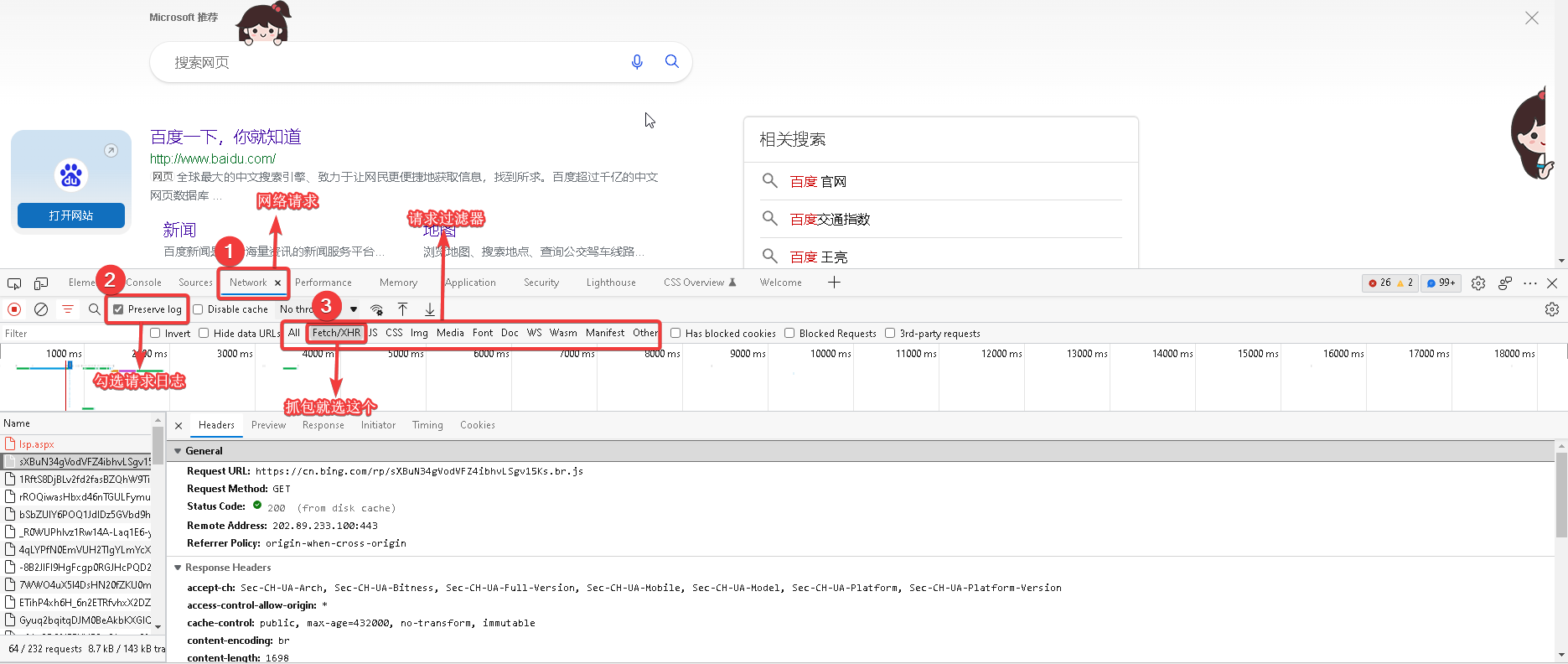Open network settings gear icon
The width and height of the screenshot is (1568, 664).
(x=1552, y=309)
